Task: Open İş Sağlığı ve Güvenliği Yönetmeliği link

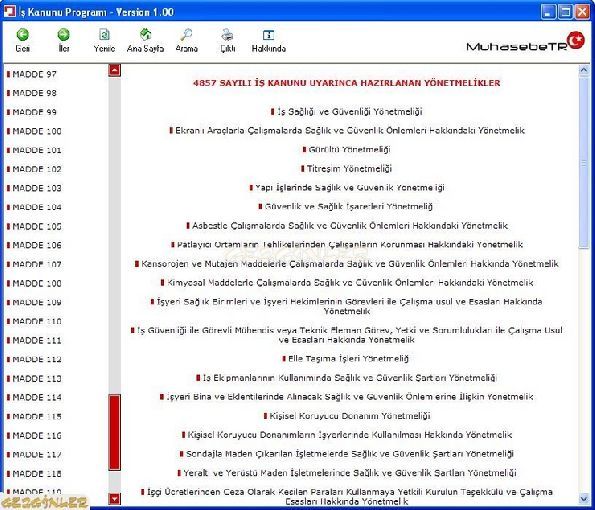Action: click(x=349, y=112)
